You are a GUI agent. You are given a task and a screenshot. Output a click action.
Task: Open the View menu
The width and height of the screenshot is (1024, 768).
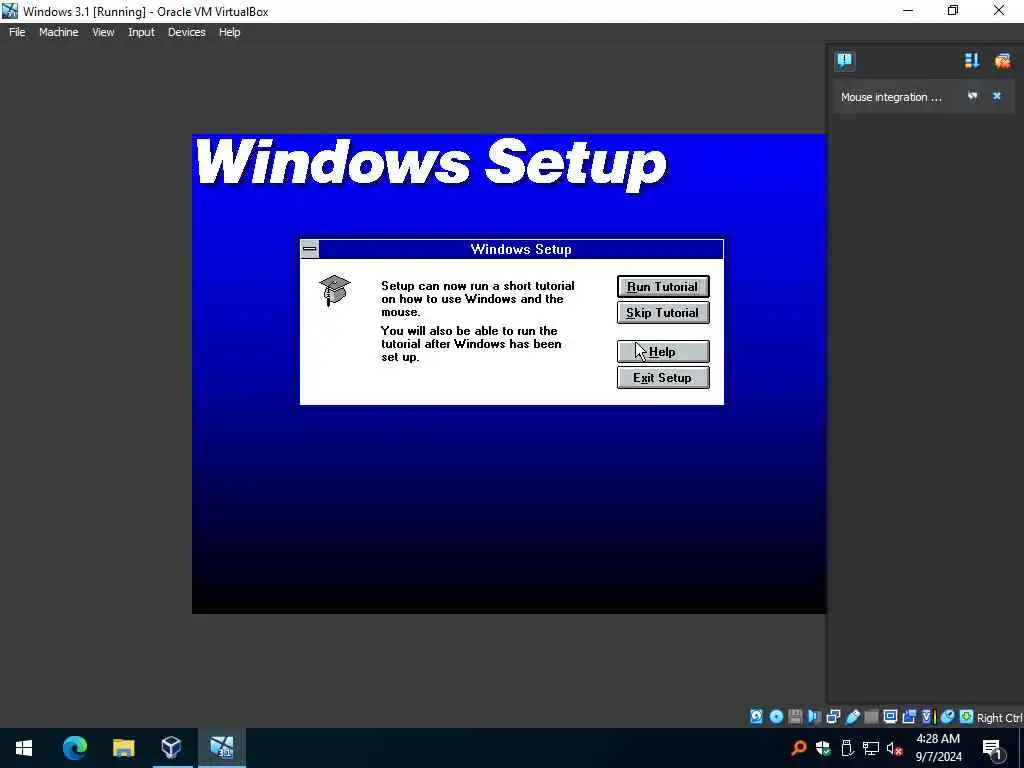[103, 32]
